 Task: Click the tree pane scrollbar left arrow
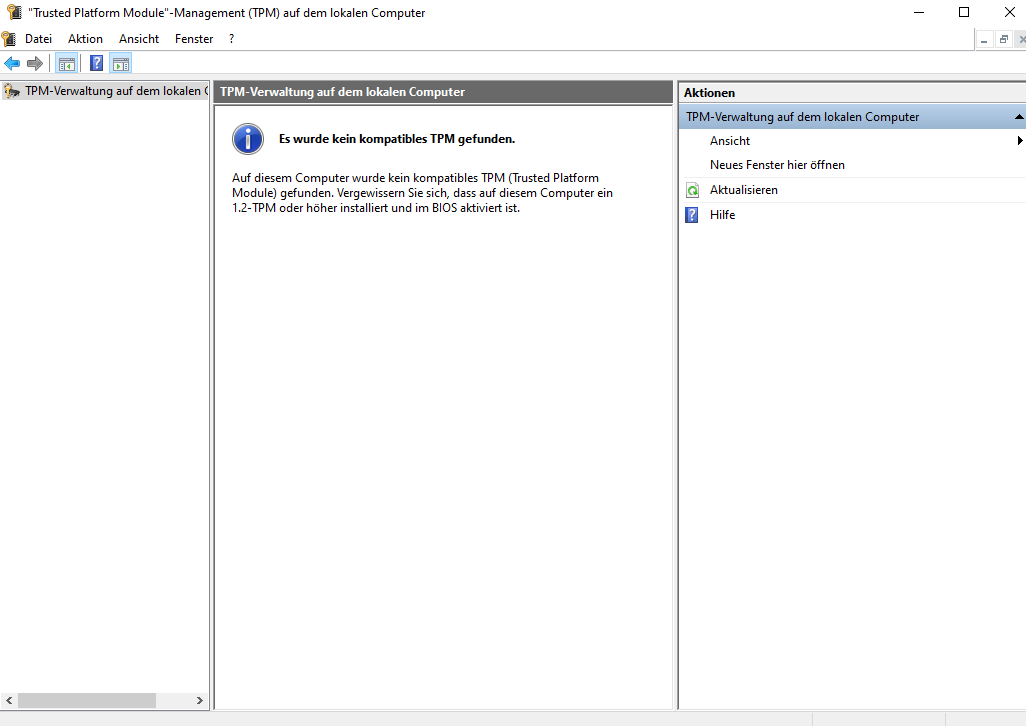click(9, 700)
